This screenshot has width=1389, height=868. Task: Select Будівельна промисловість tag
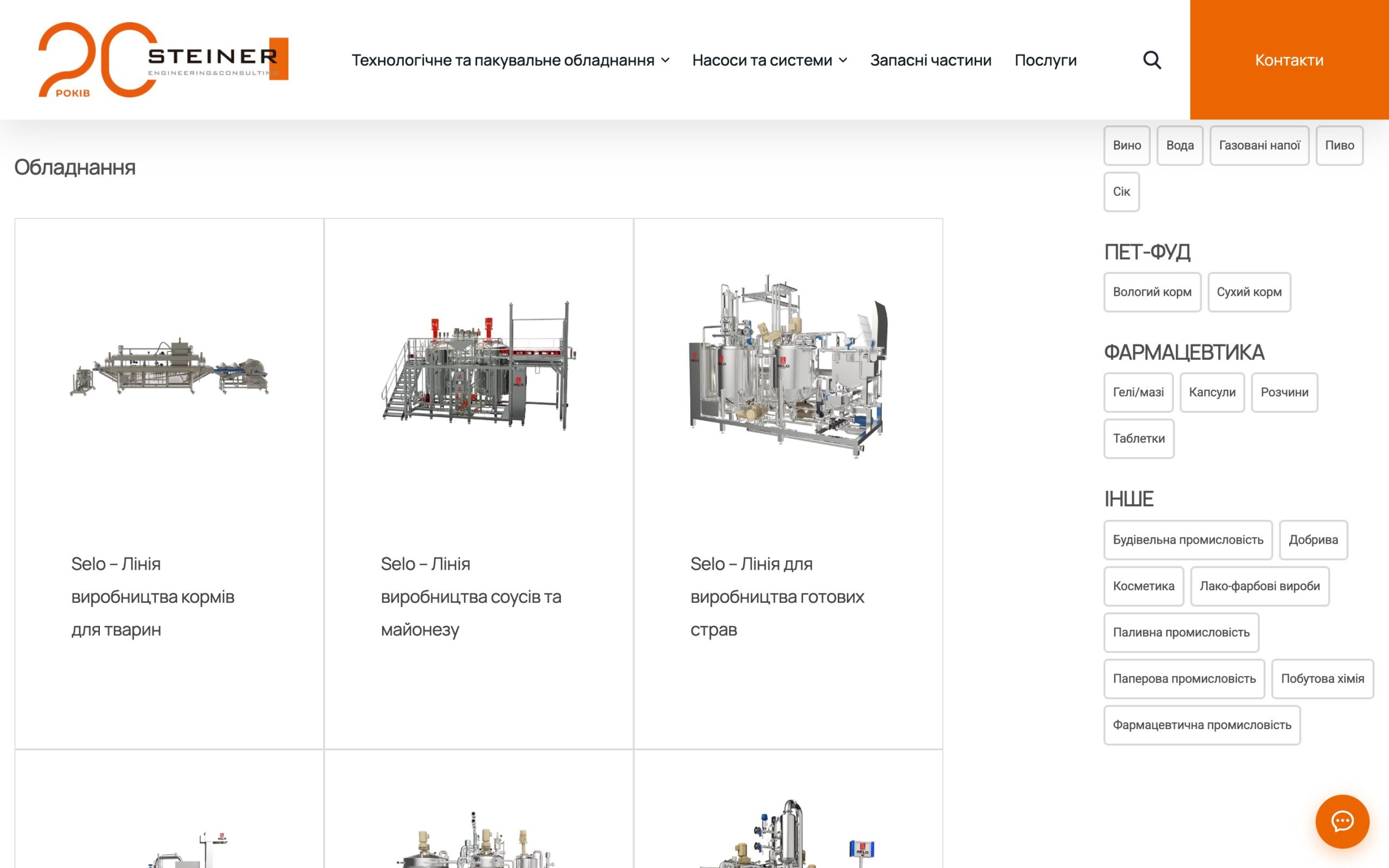pos(1188,540)
